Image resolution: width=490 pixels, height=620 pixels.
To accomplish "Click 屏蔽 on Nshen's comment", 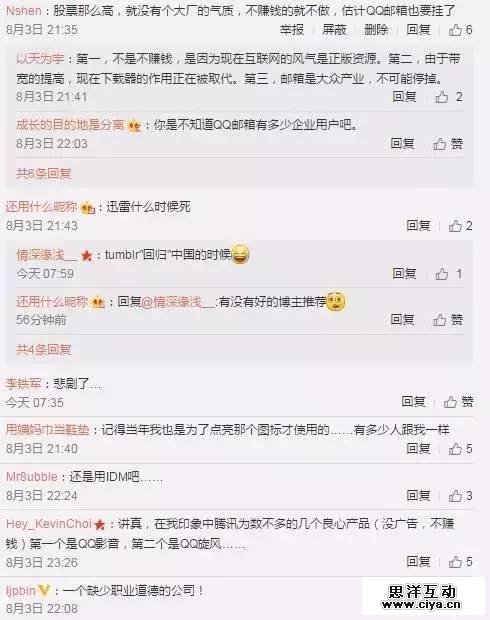I will 334,30.
